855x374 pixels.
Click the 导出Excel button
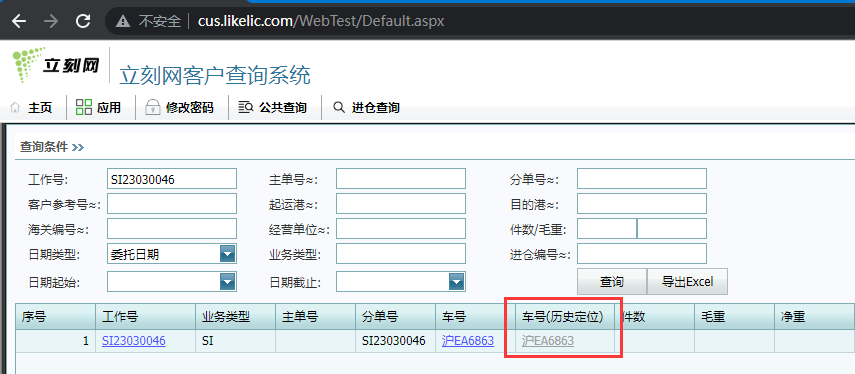[687, 282]
